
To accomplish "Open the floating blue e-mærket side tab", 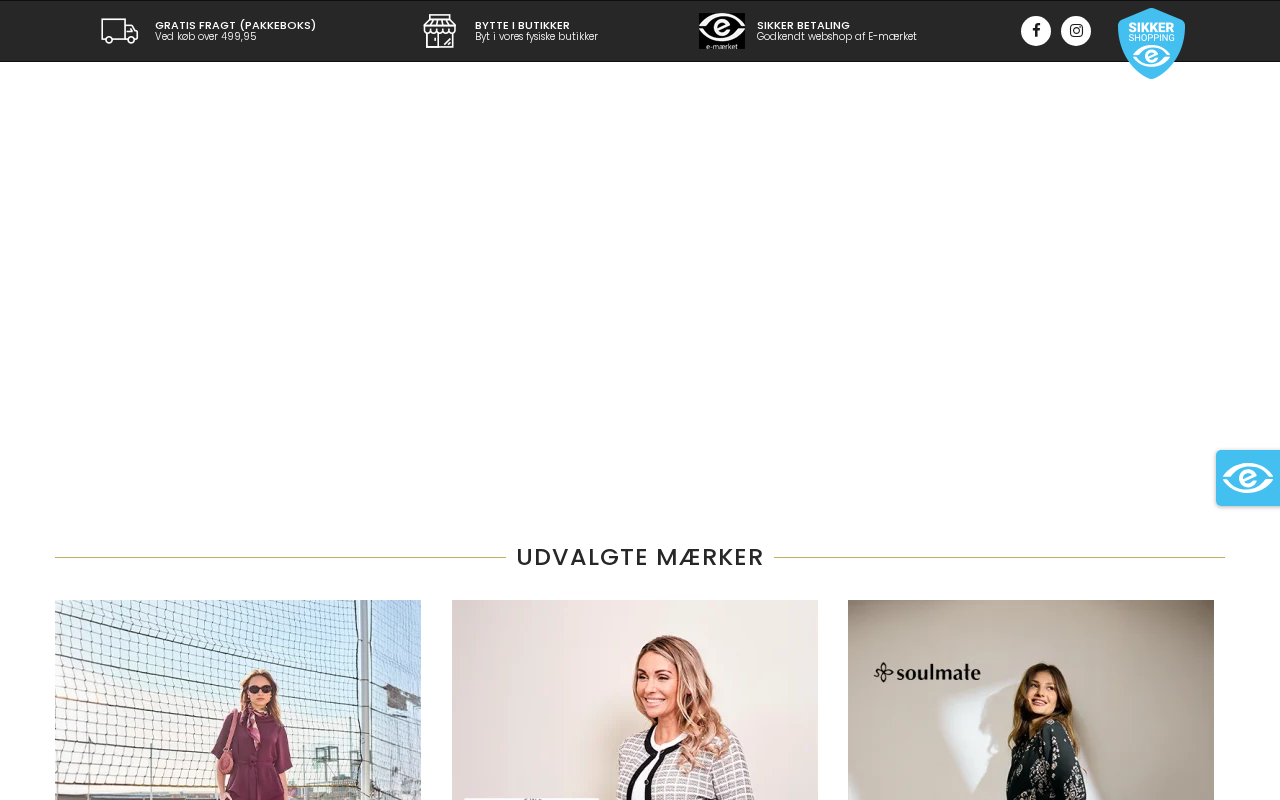I will pyautogui.click(x=1248, y=478).
